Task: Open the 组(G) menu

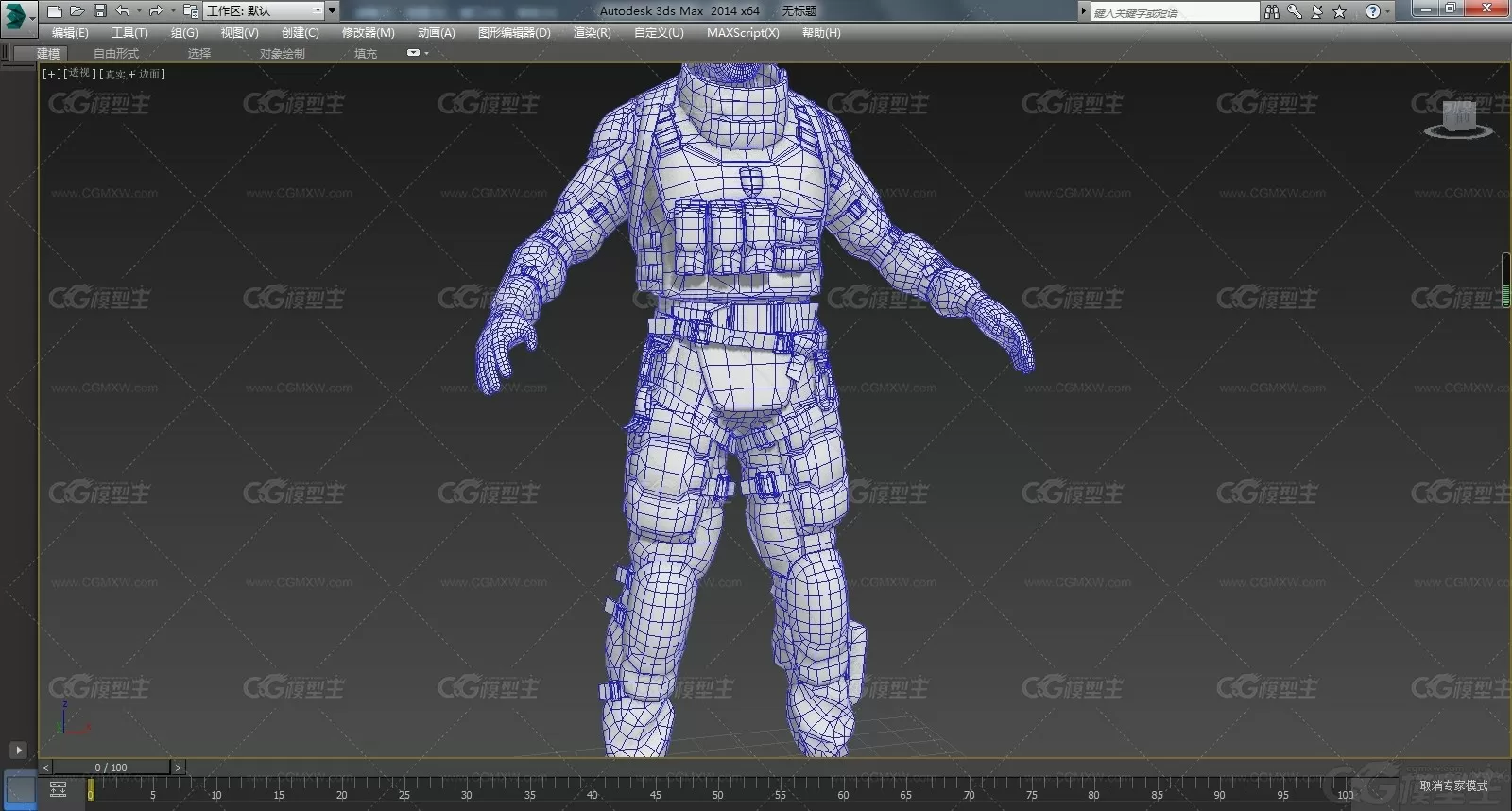Action: point(184,32)
